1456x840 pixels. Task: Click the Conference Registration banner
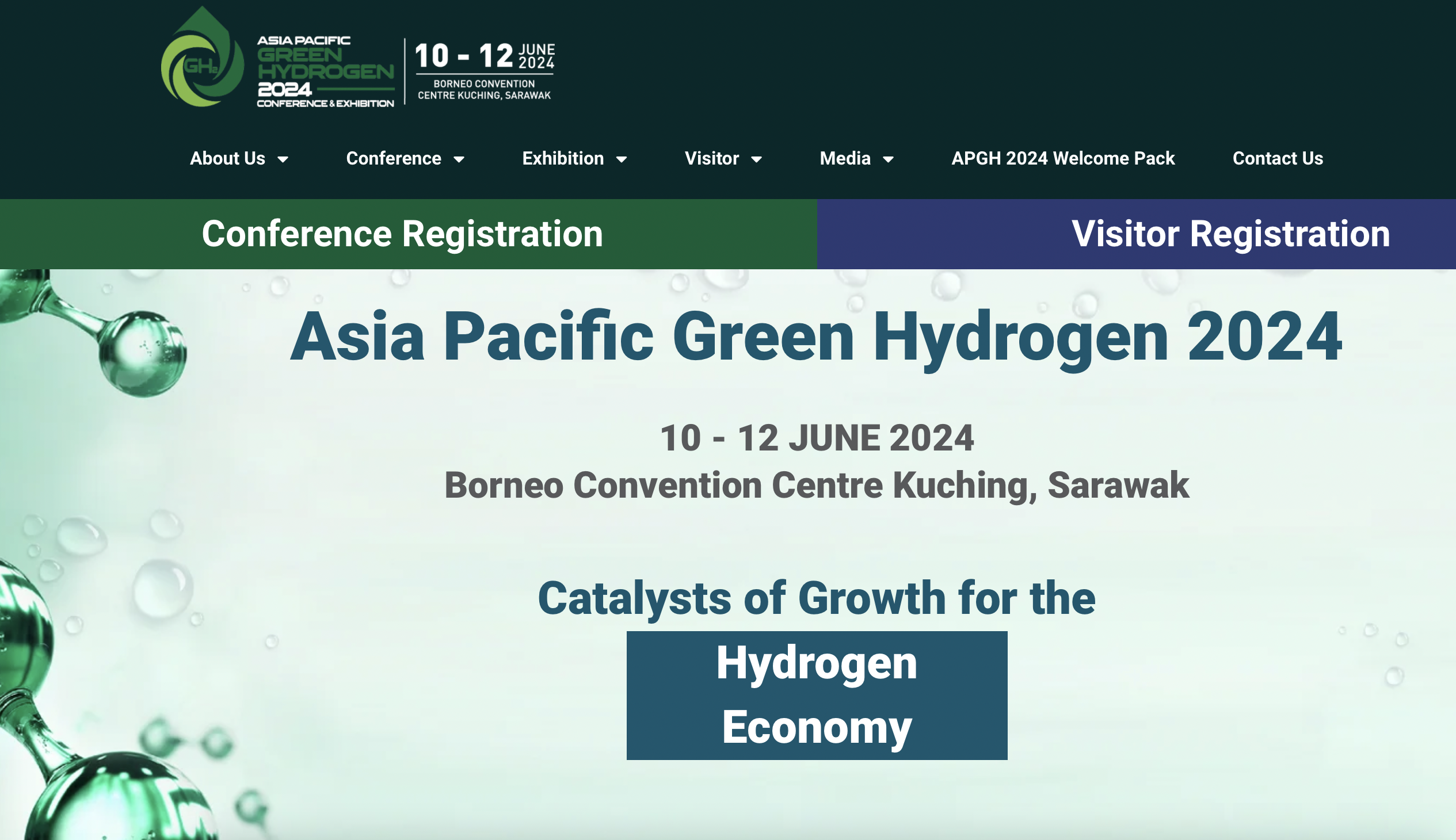point(409,234)
